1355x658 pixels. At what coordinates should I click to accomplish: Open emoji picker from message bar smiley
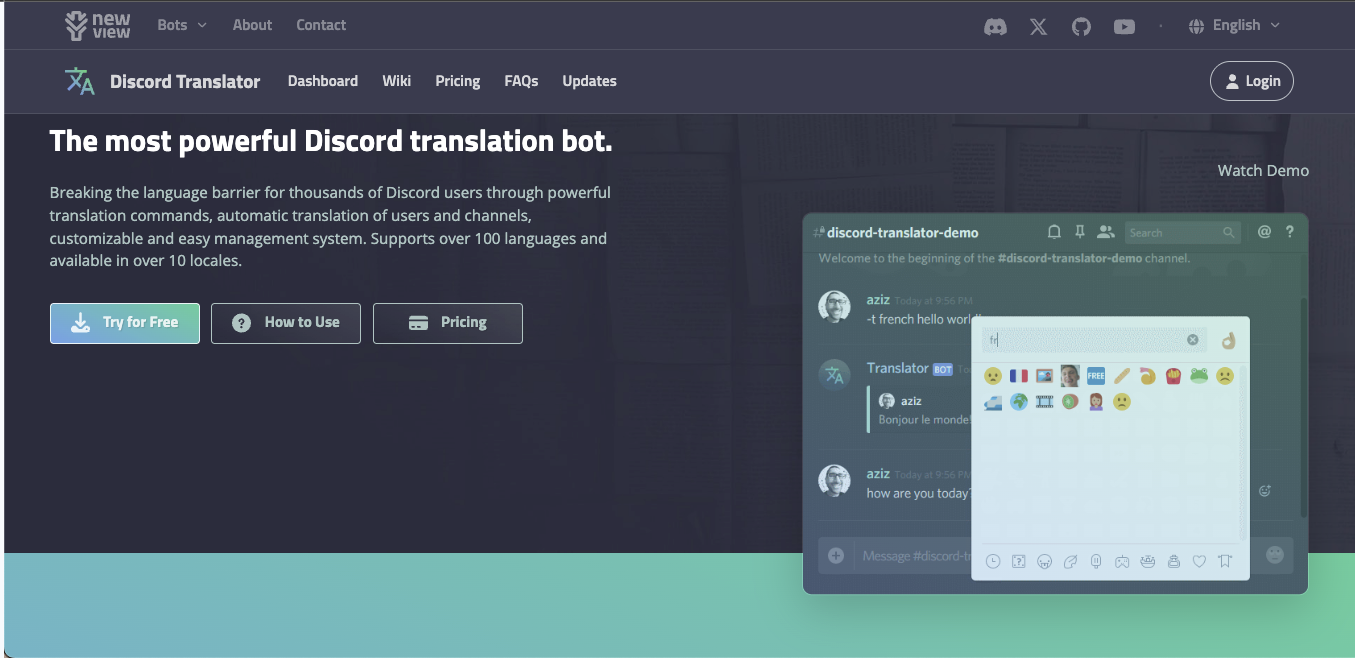pyautogui.click(x=1275, y=554)
